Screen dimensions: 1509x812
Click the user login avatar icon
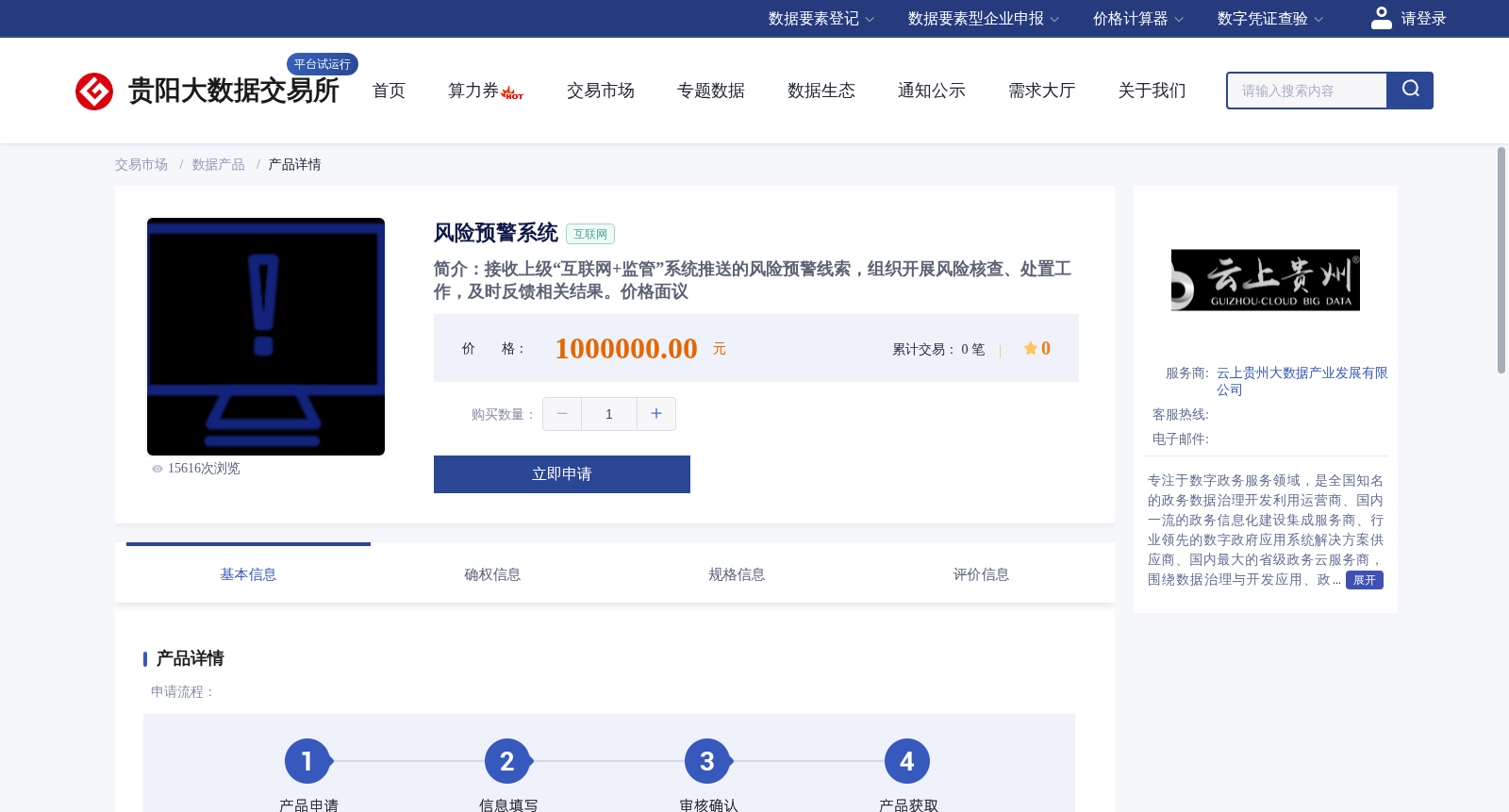pos(1381,18)
